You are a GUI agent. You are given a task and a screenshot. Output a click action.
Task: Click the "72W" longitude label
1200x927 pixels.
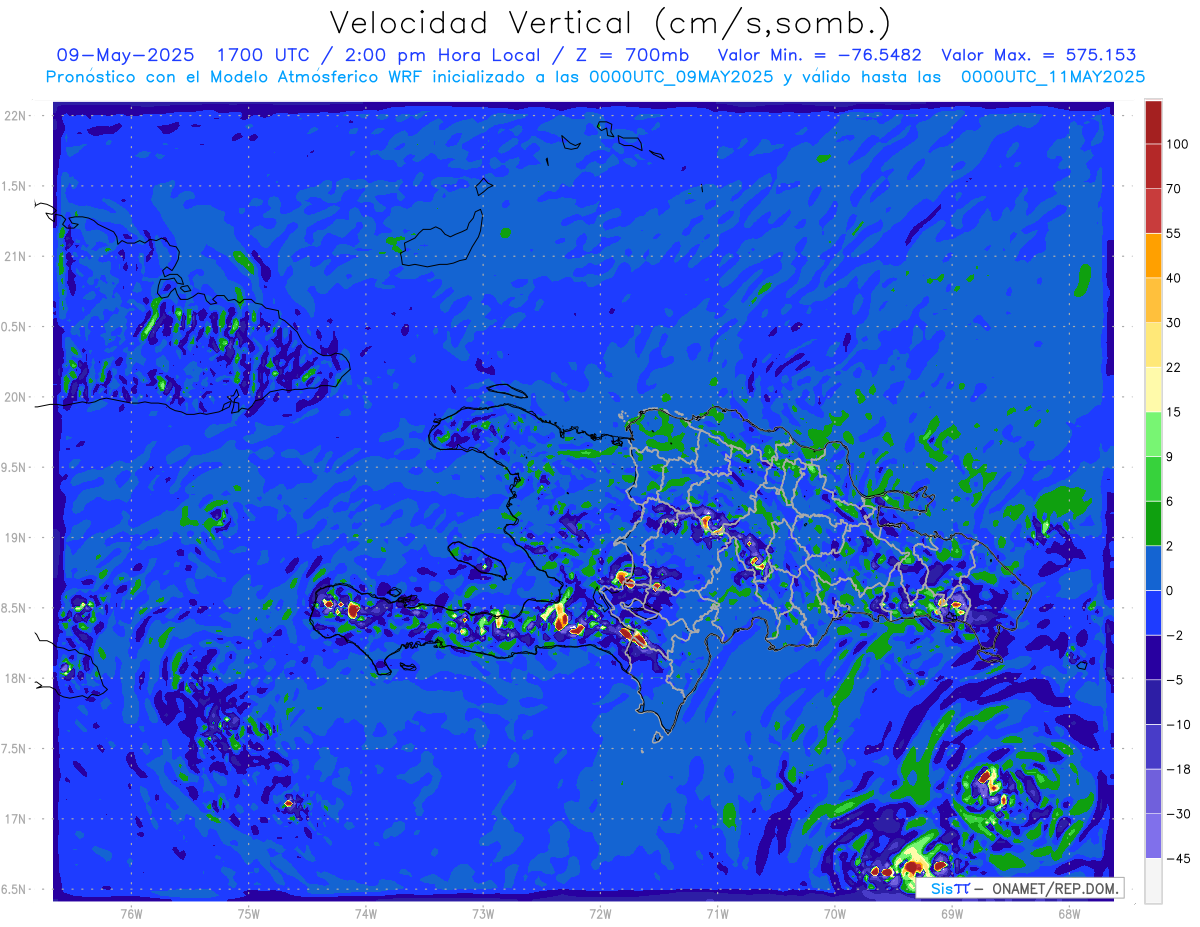point(600,913)
